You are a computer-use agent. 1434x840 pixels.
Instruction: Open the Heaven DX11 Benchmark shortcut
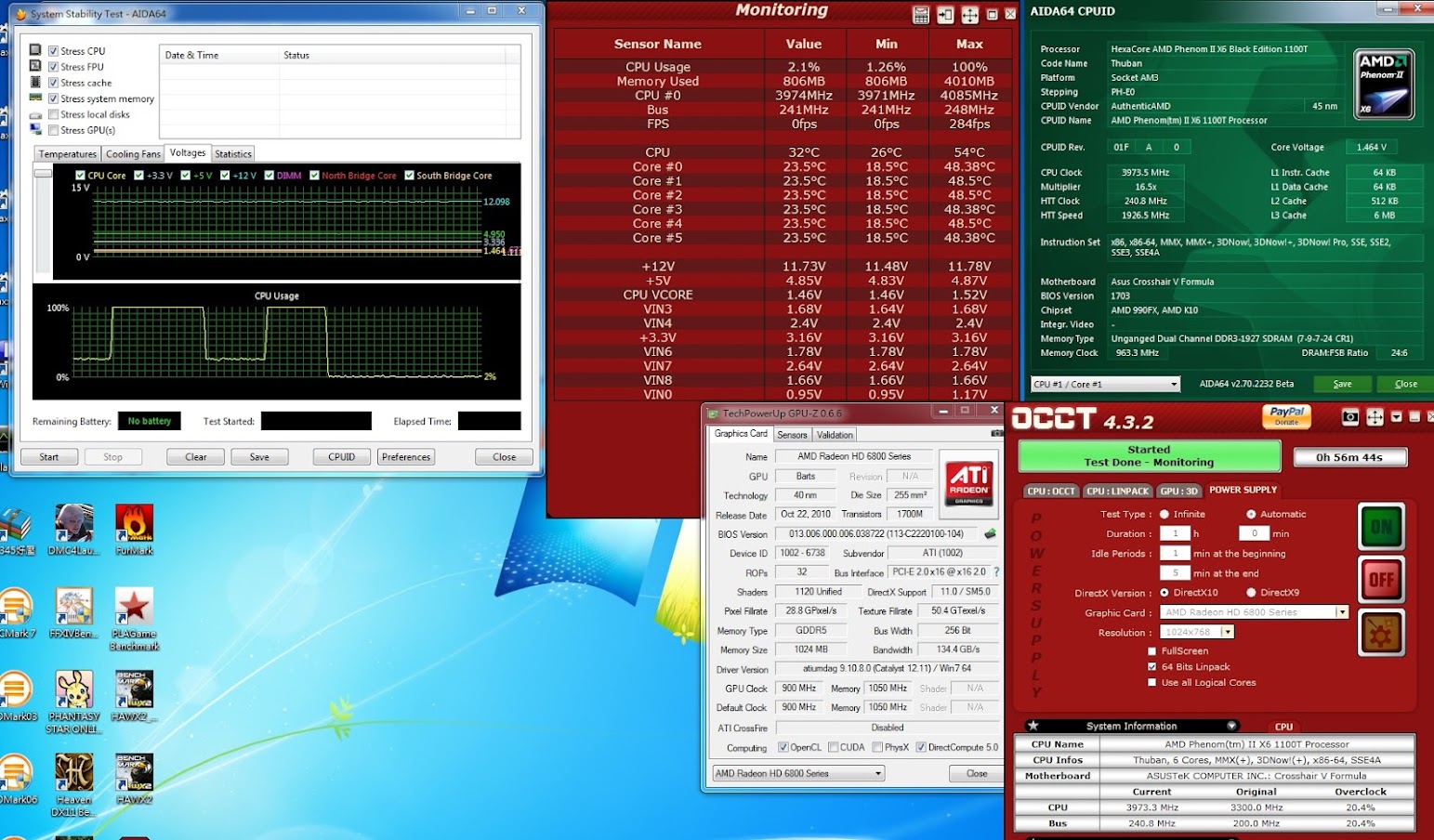pos(73,785)
